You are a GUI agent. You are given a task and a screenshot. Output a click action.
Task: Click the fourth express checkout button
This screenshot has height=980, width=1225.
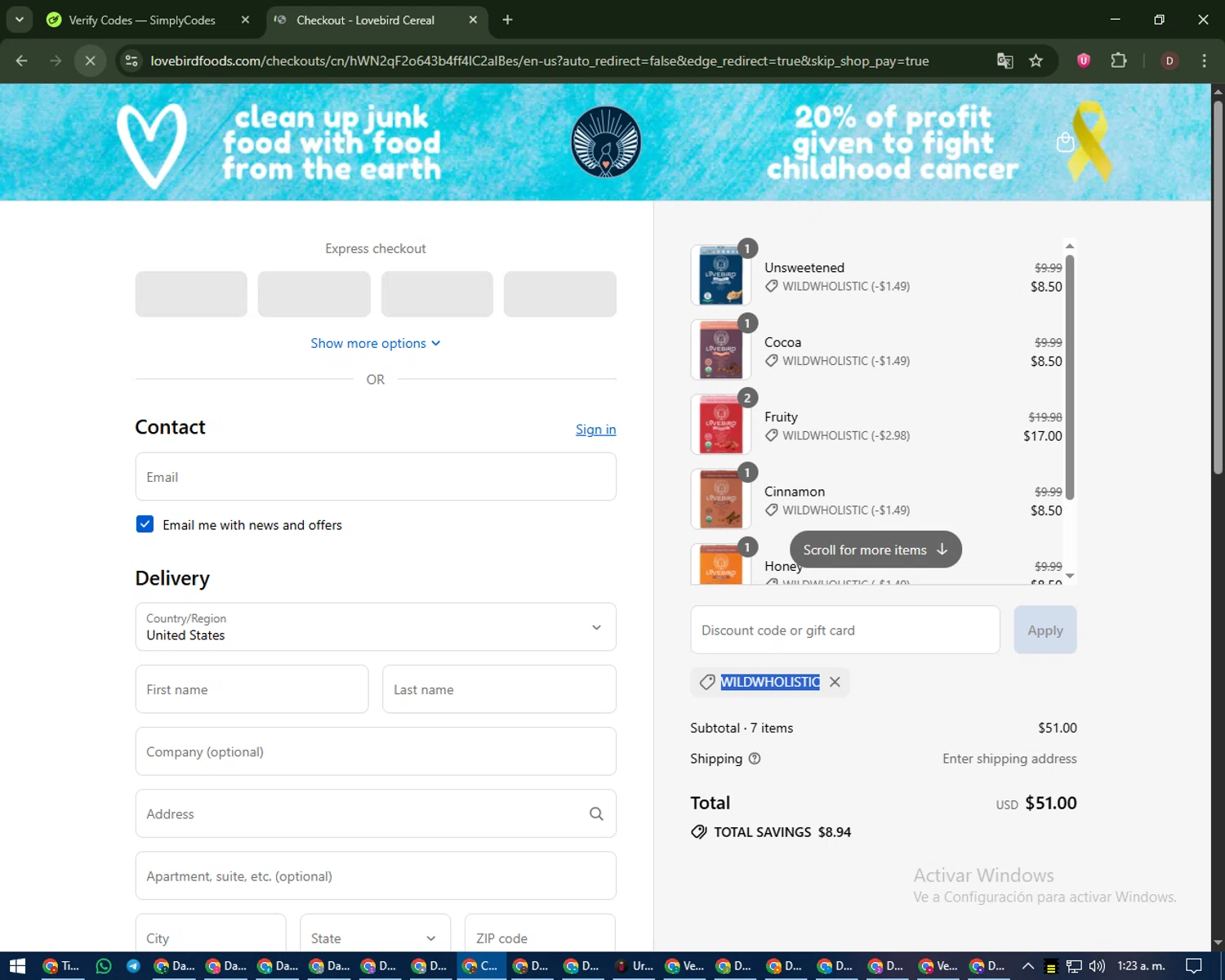point(559,294)
